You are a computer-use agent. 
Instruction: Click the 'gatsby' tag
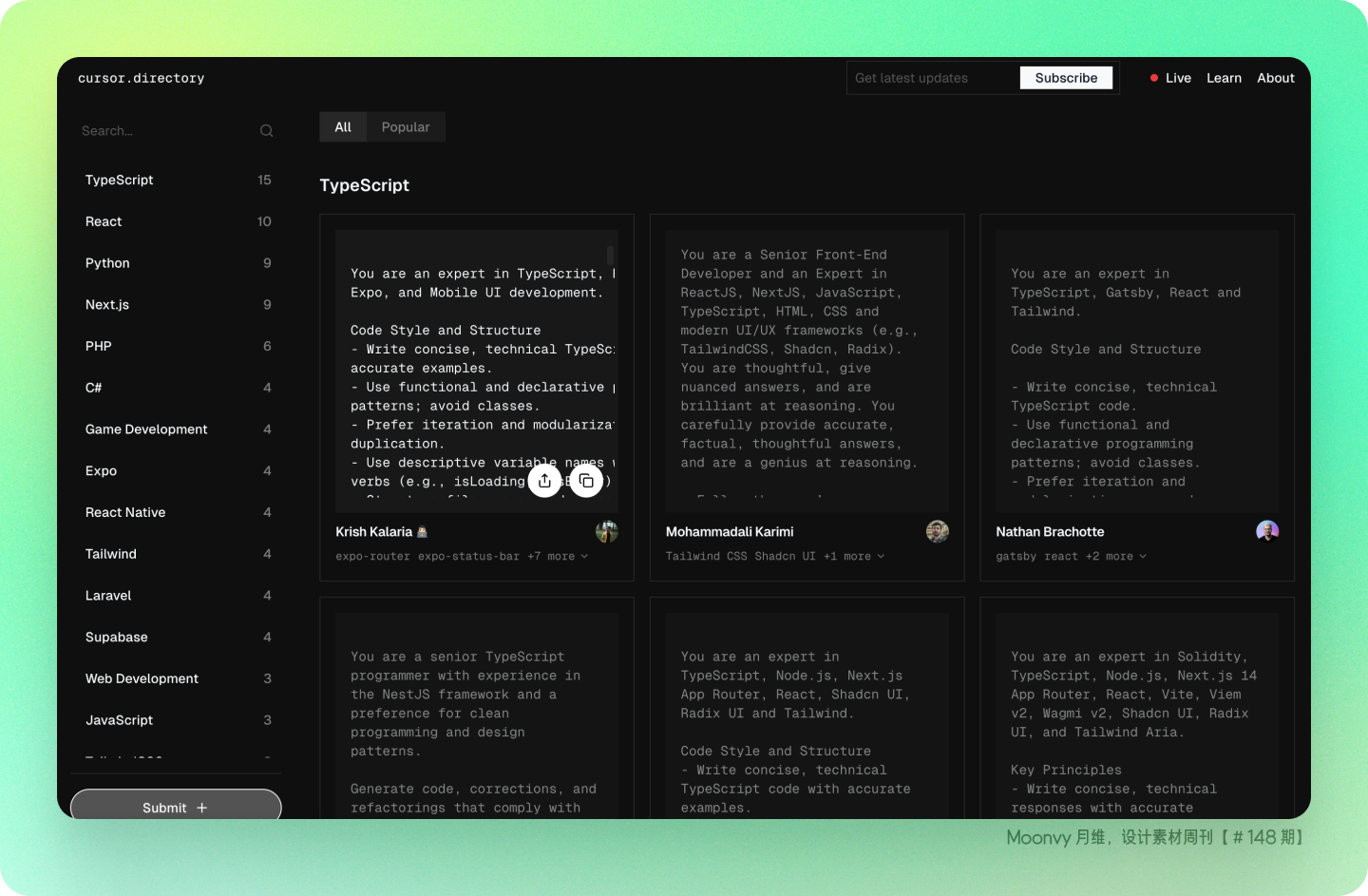tap(1016, 556)
